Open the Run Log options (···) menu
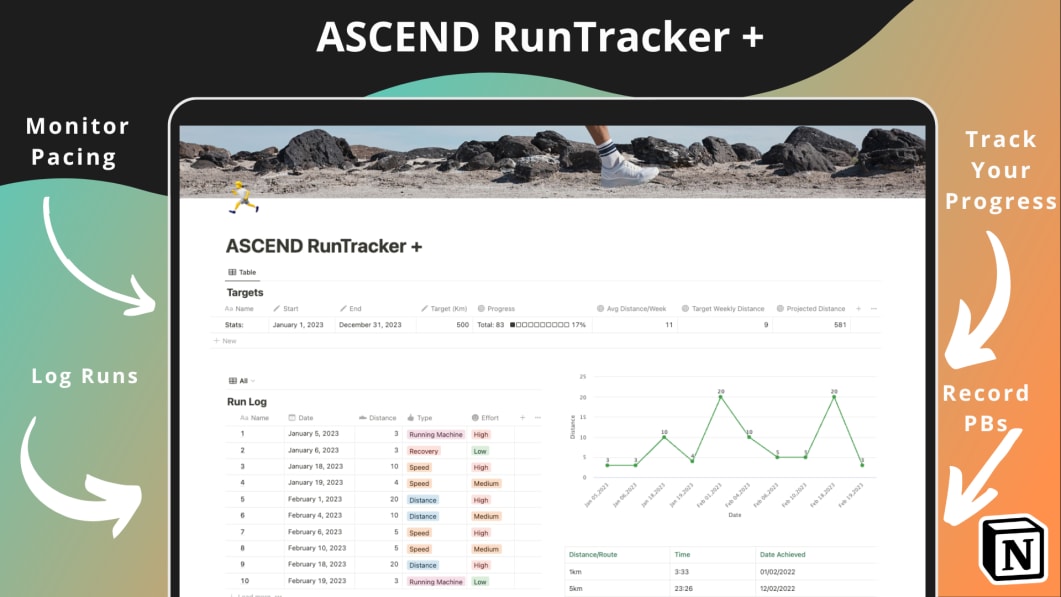The height and width of the screenshot is (597, 1061). point(536,417)
